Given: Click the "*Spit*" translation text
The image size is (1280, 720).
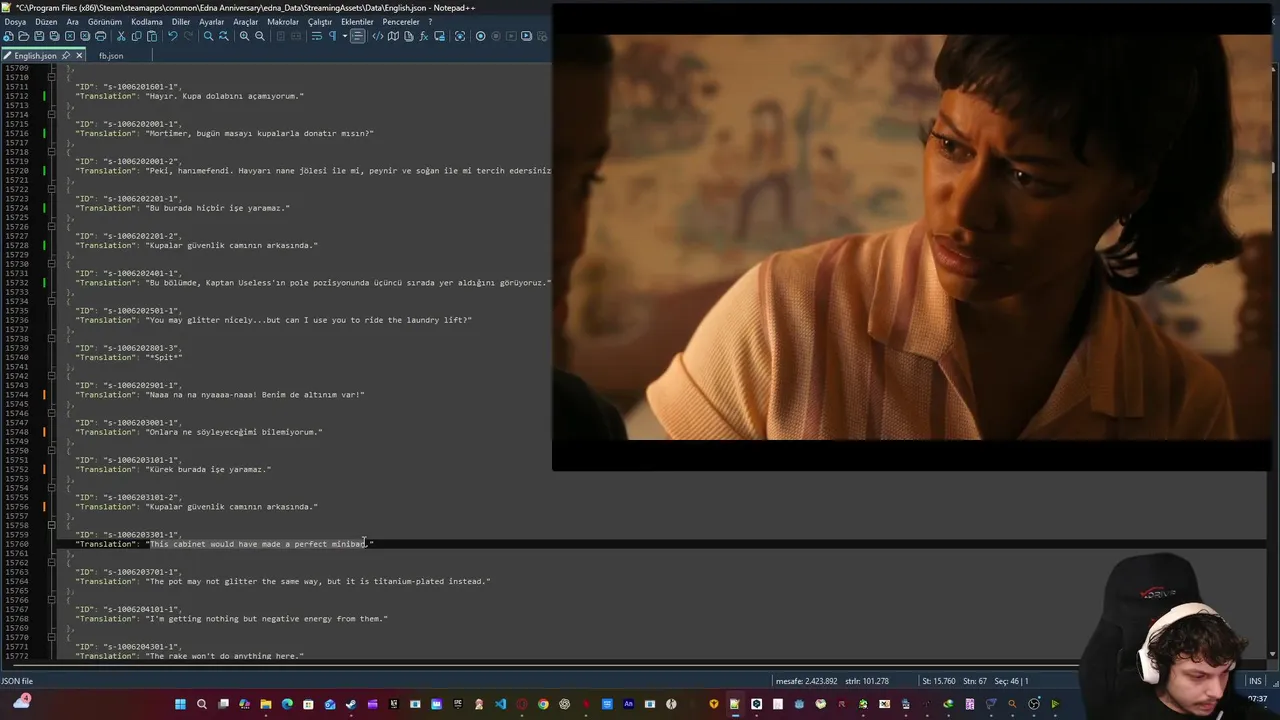Looking at the screenshot, I should pos(165,357).
